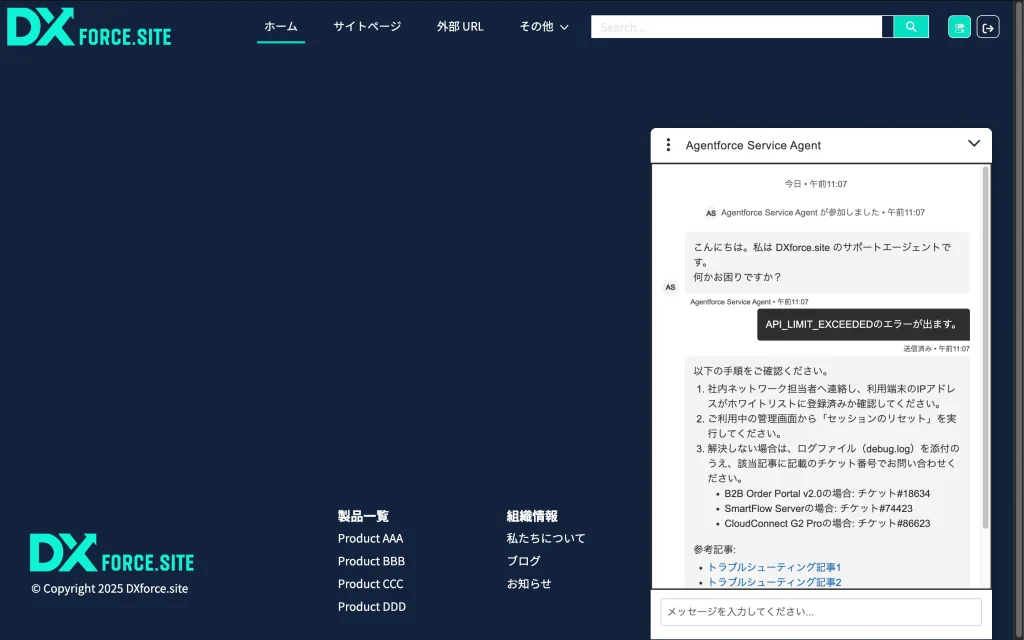1024x640 pixels.
Task: Open the 外部 URL navigation item
Action: 460,27
